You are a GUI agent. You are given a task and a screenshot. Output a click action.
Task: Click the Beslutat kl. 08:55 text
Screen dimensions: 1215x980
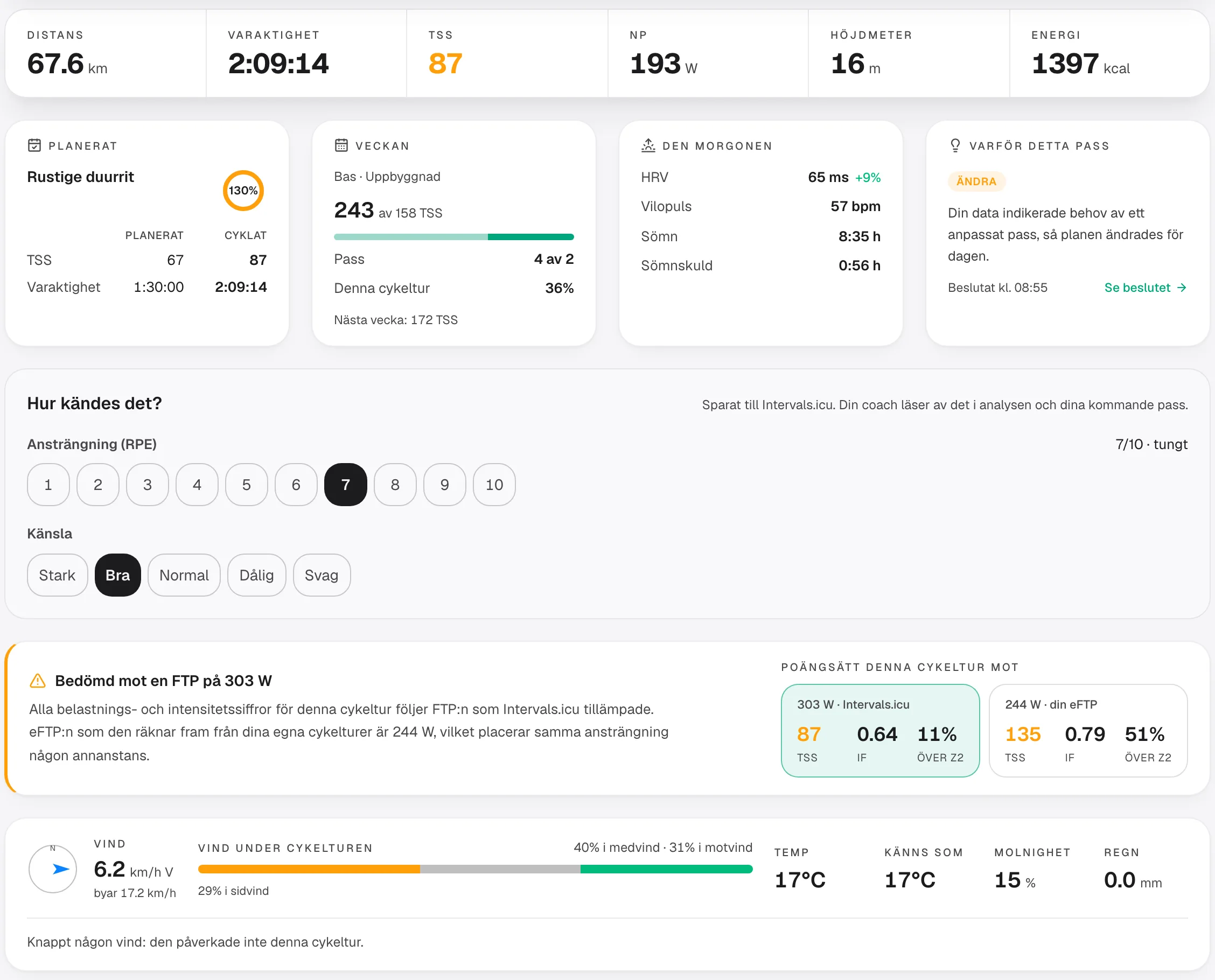(x=997, y=288)
